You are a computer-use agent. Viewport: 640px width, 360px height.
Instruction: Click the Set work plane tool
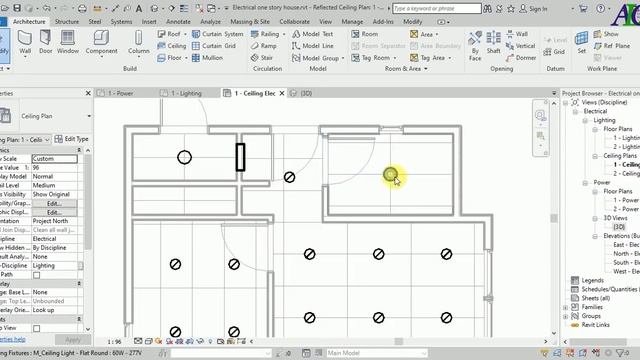point(582,42)
